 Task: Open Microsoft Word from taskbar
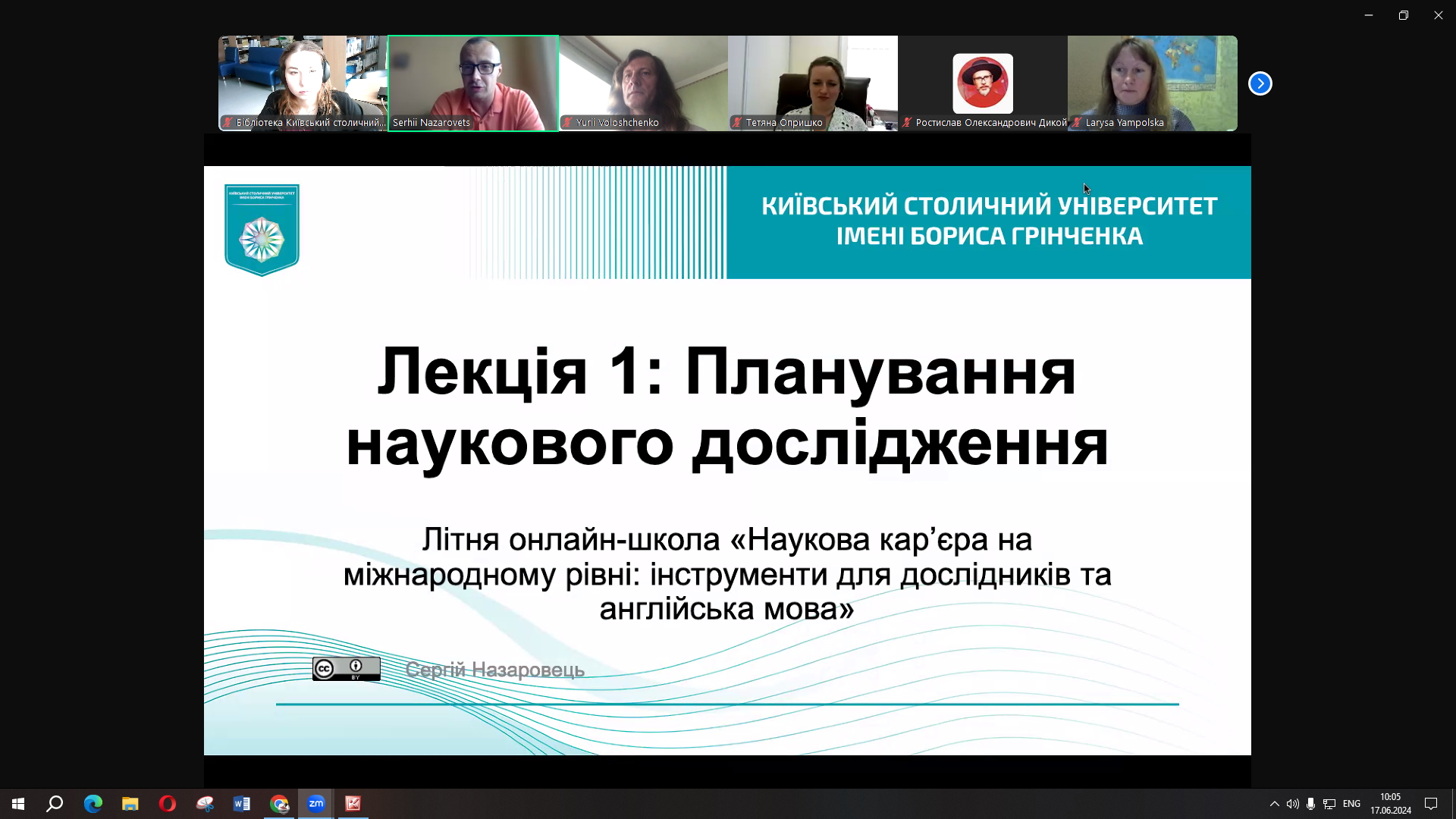242,803
